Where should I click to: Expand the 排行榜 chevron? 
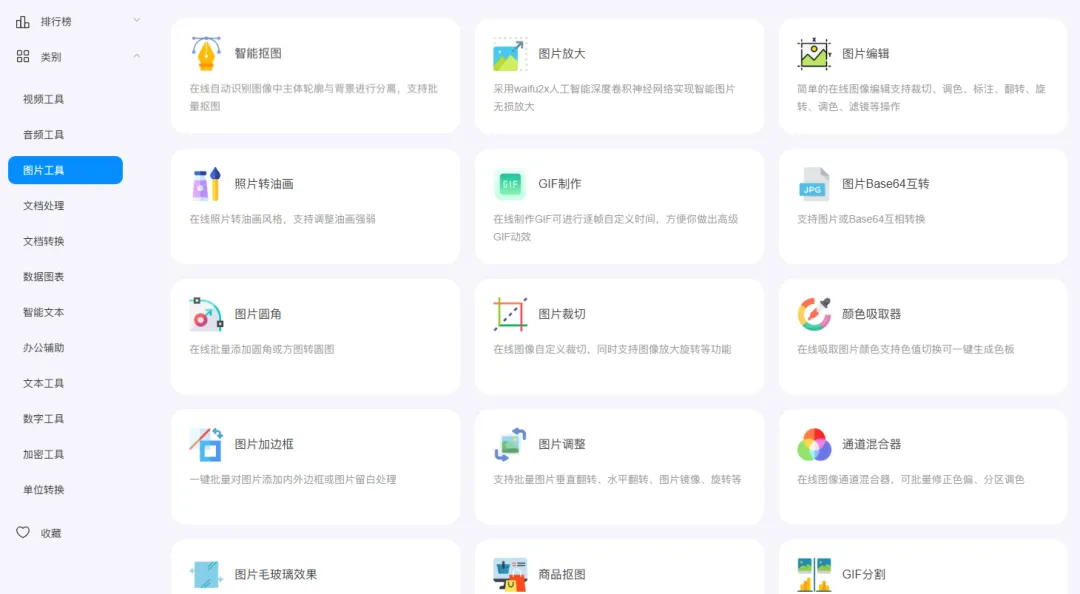[x=136, y=20]
